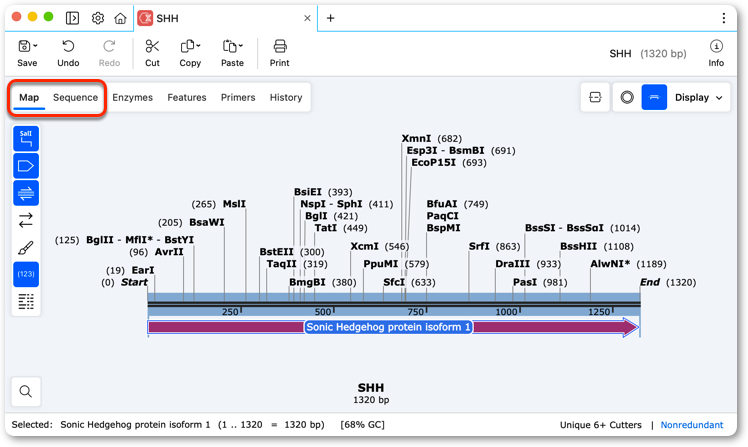Open the Info panel icon
Image resolution: width=748 pixels, height=447 pixels.
click(716, 52)
